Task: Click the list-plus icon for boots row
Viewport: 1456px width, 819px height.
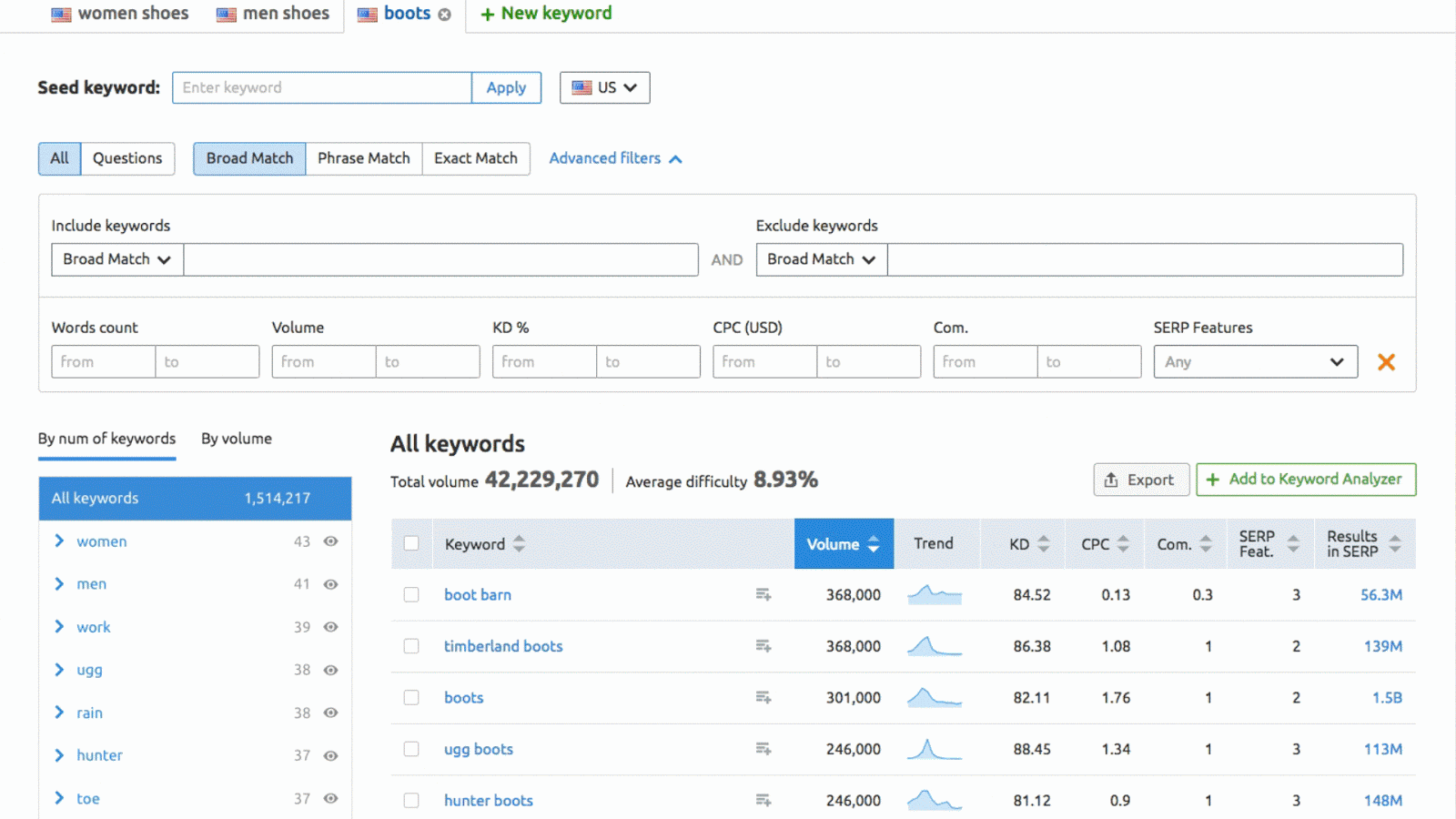Action: [x=763, y=698]
